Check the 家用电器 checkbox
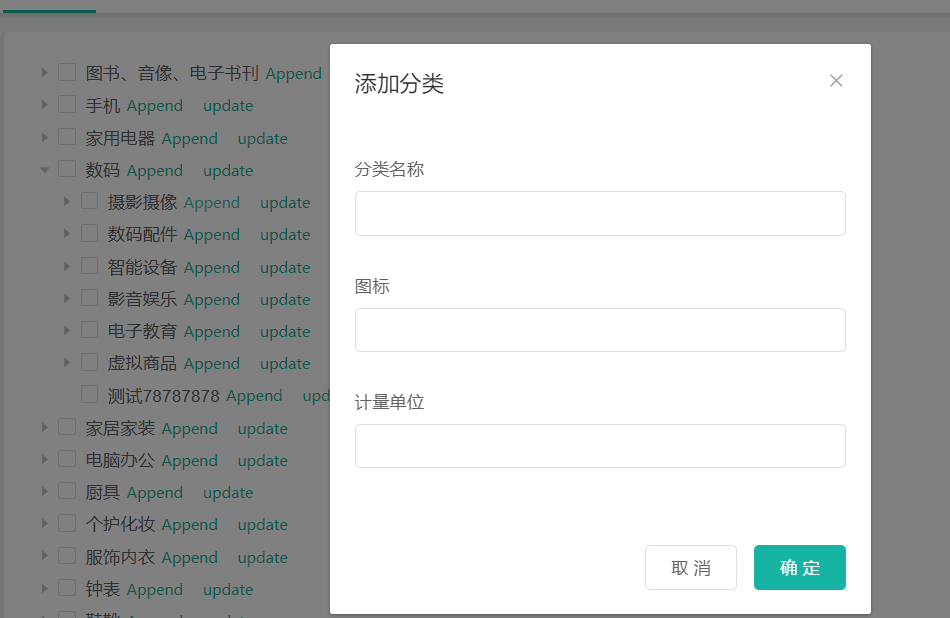The width and height of the screenshot is (950, 618). tap(67, 137)
